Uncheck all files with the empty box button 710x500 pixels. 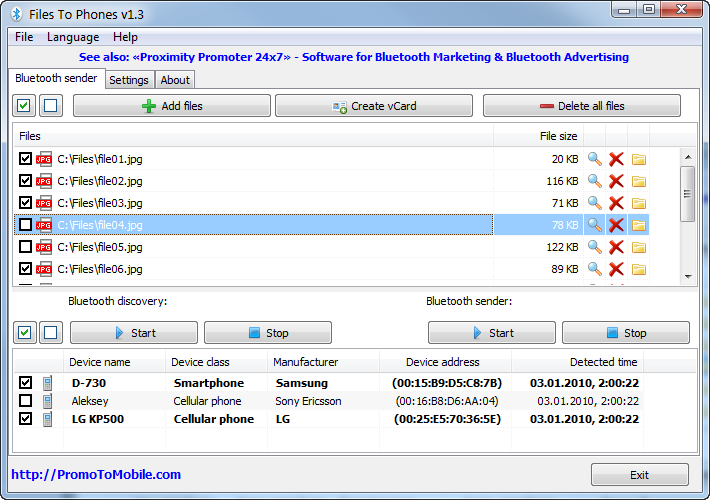pyautogui.click(x=51, y=106)
